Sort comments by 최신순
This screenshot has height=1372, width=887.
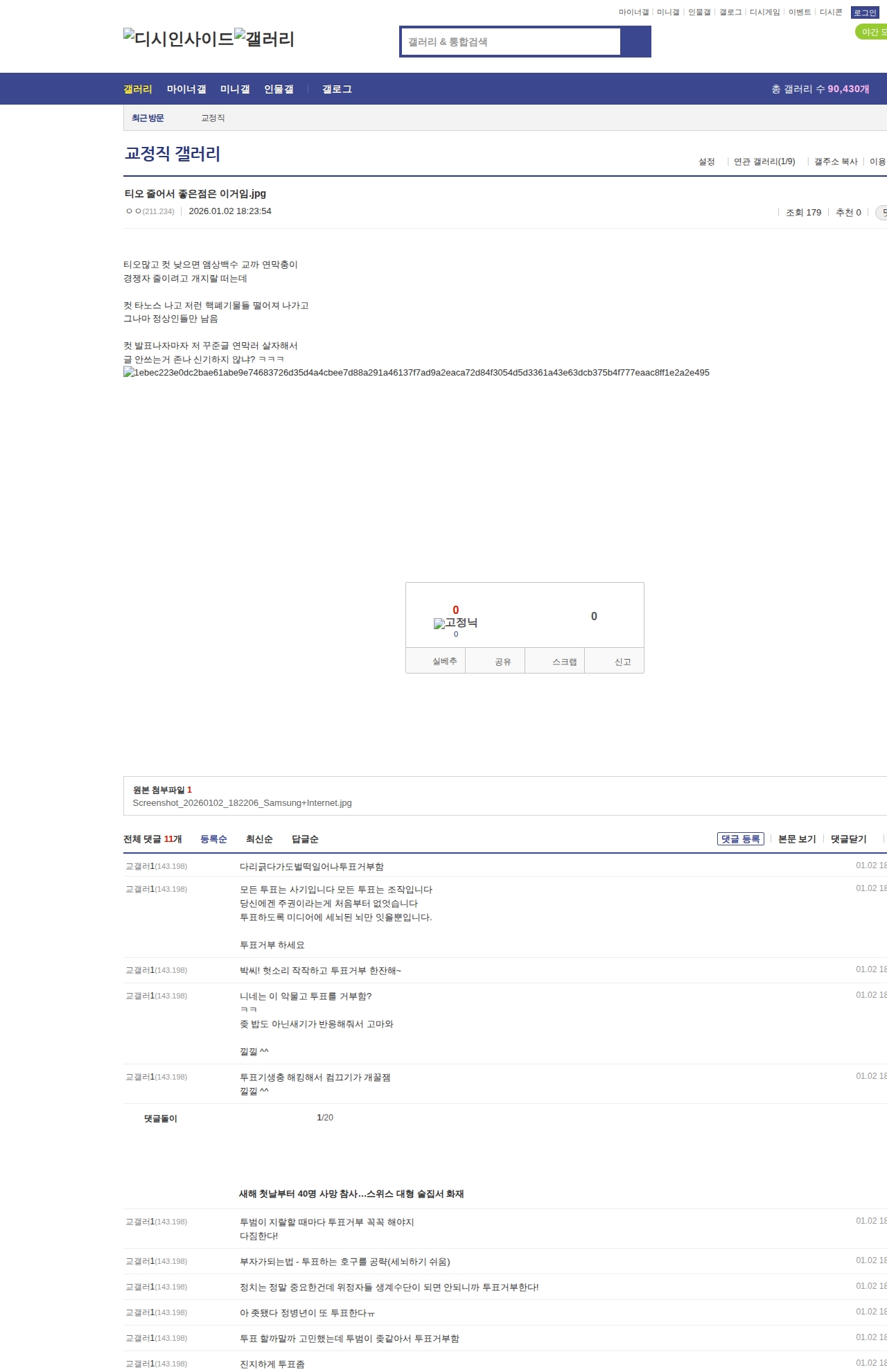[259, 839]
